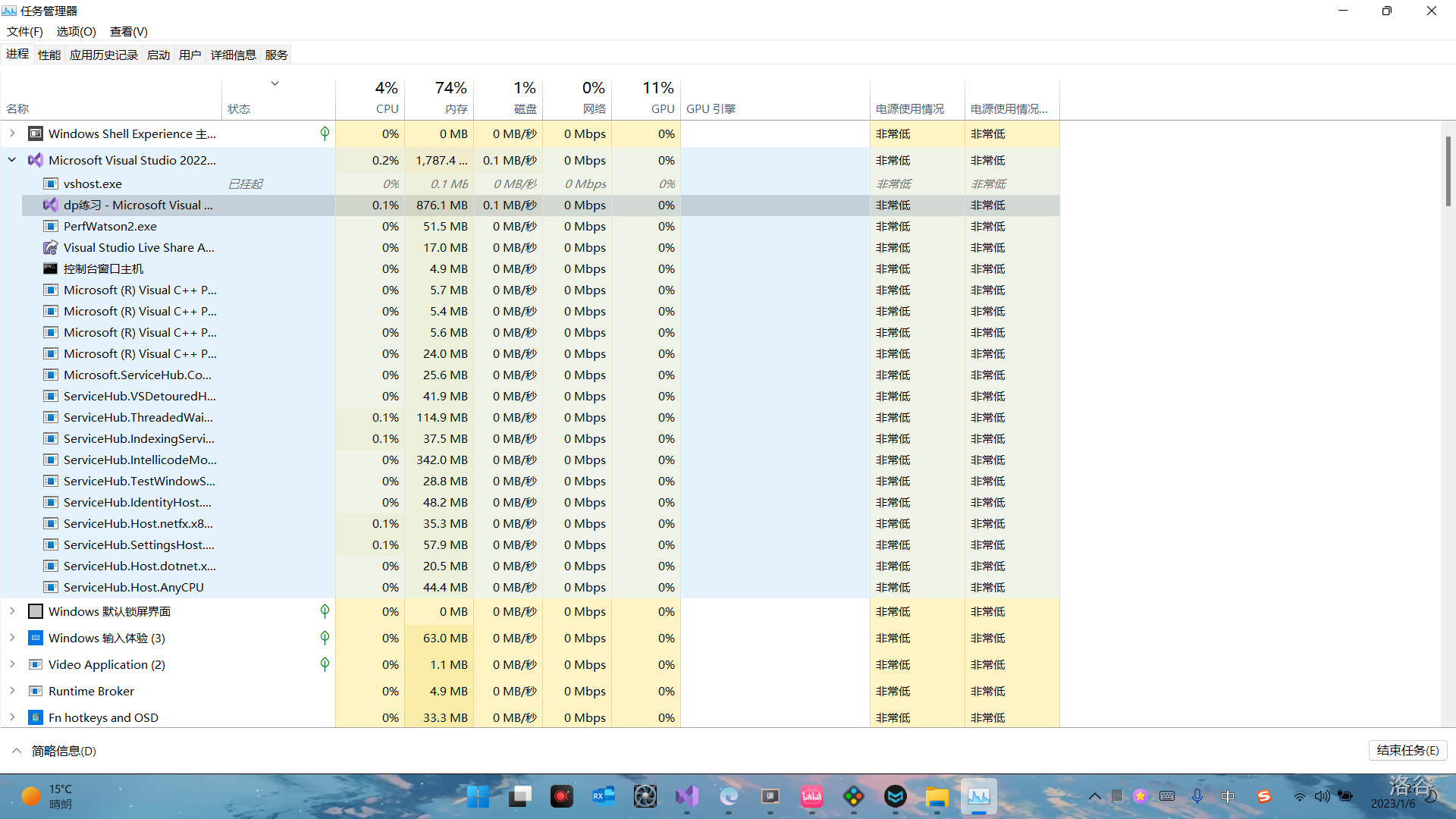Collapse to 简略信息 summary view
1456x819 pixels.
(x=53, y=751)
